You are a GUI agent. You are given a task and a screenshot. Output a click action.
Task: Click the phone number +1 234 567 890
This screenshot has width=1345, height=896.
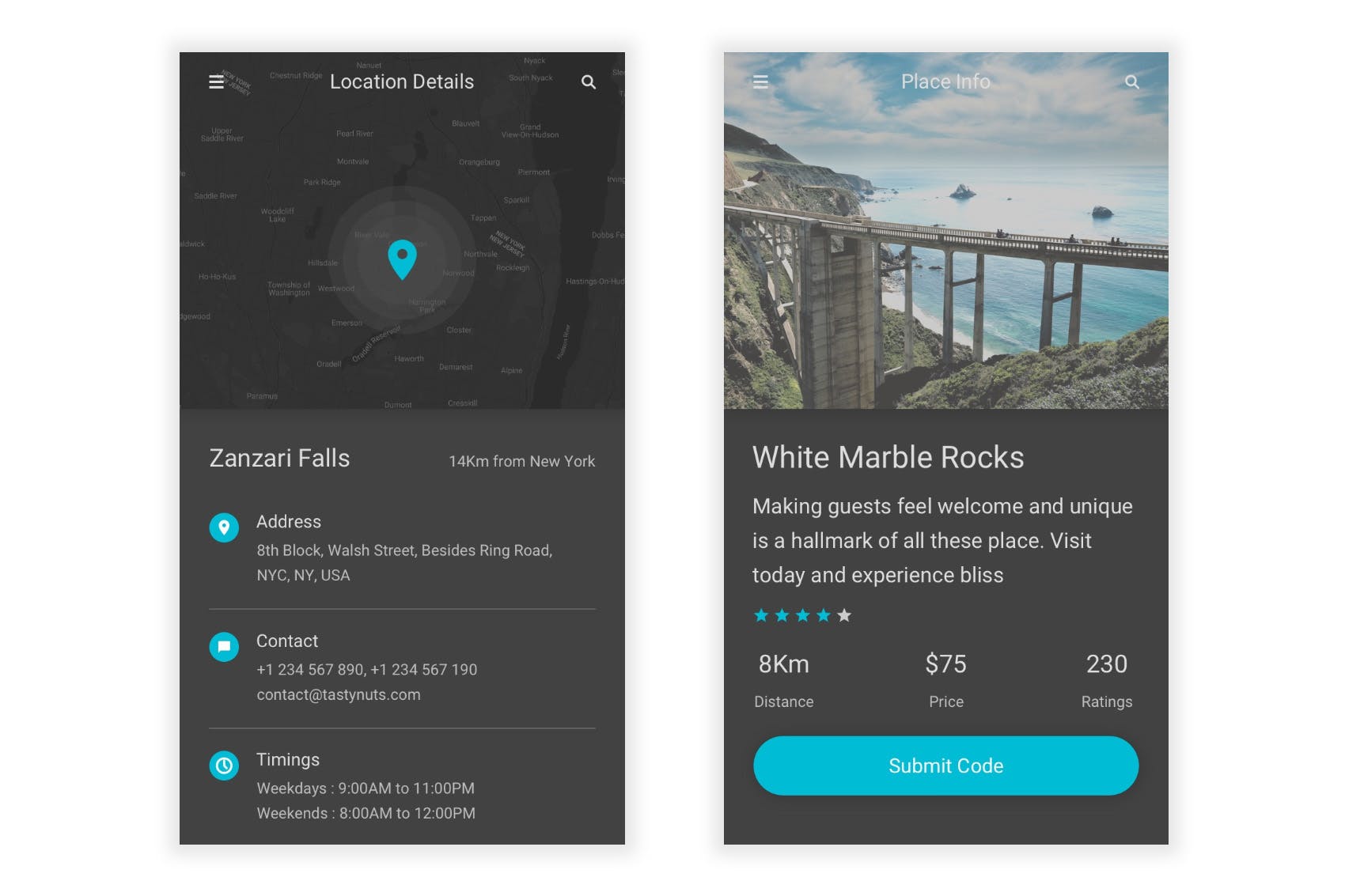tap(309, 669)
